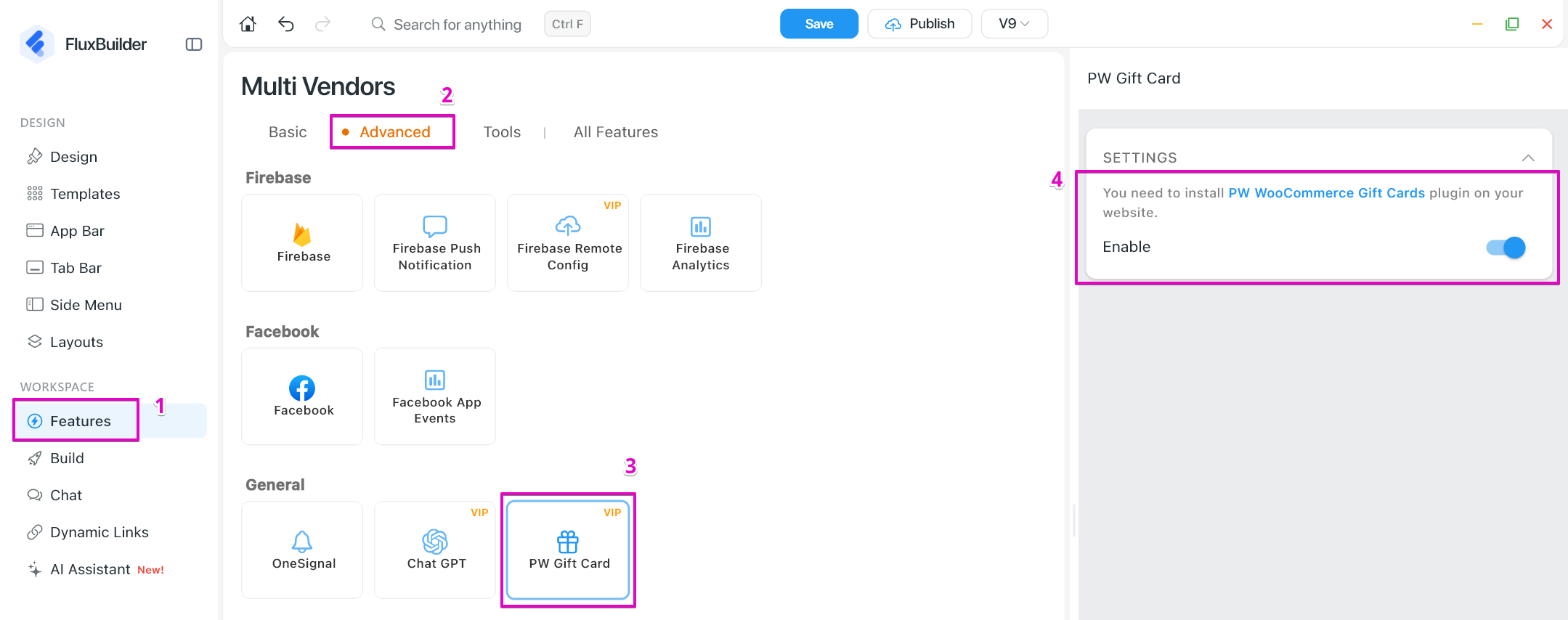Image resolution: width=1568 pixels, height=620 pixels.
Task: Undo the last change
Action: [x=286, y=24]
